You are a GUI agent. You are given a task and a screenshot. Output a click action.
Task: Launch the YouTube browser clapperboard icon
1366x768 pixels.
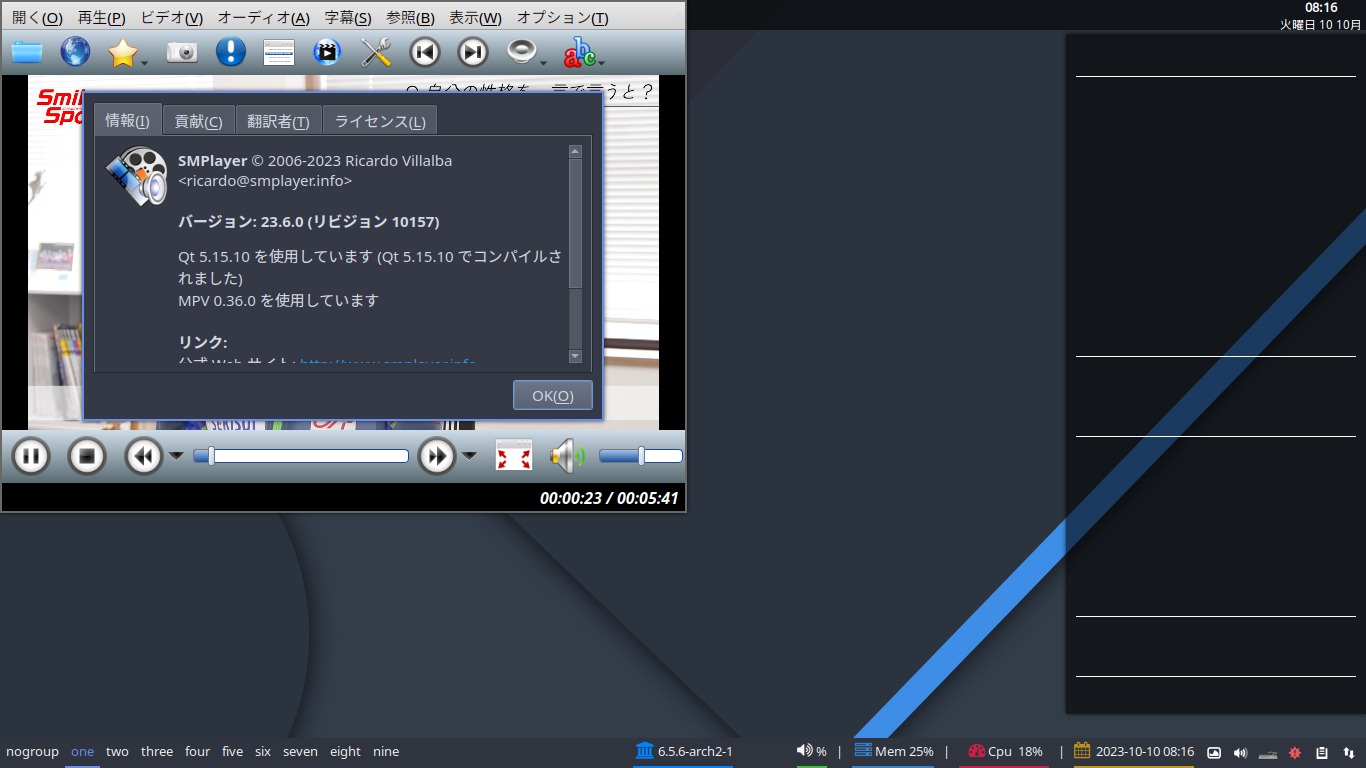[x=327, y=52]
